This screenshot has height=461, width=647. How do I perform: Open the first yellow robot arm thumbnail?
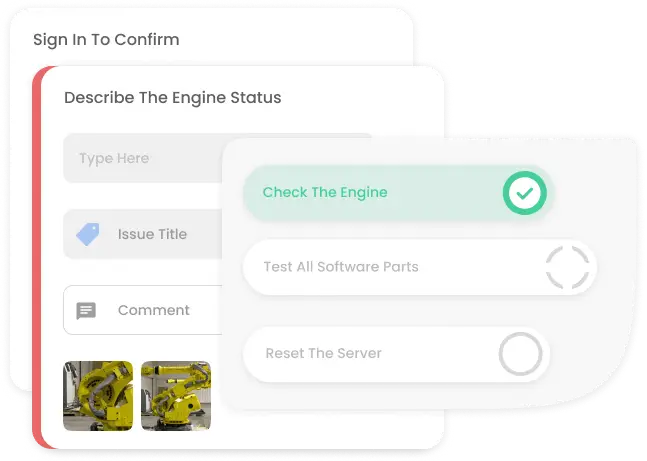(x=98, y=396)
